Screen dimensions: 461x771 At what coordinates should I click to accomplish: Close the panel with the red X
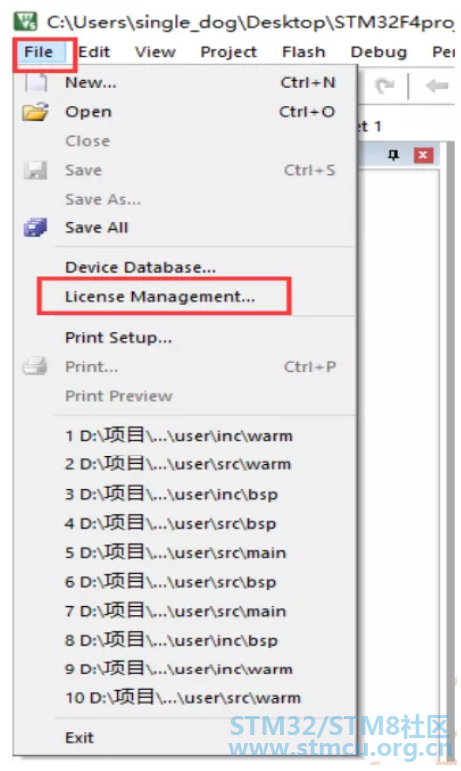(x=423, y=155)
